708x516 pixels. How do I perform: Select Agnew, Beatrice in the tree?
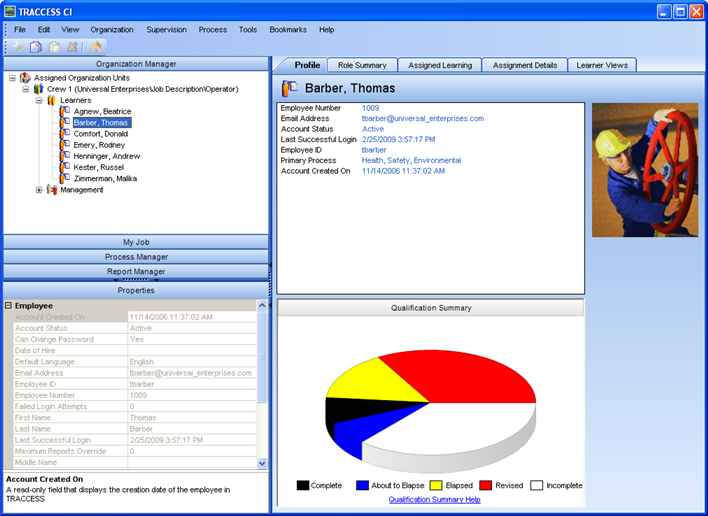(102, 111)
